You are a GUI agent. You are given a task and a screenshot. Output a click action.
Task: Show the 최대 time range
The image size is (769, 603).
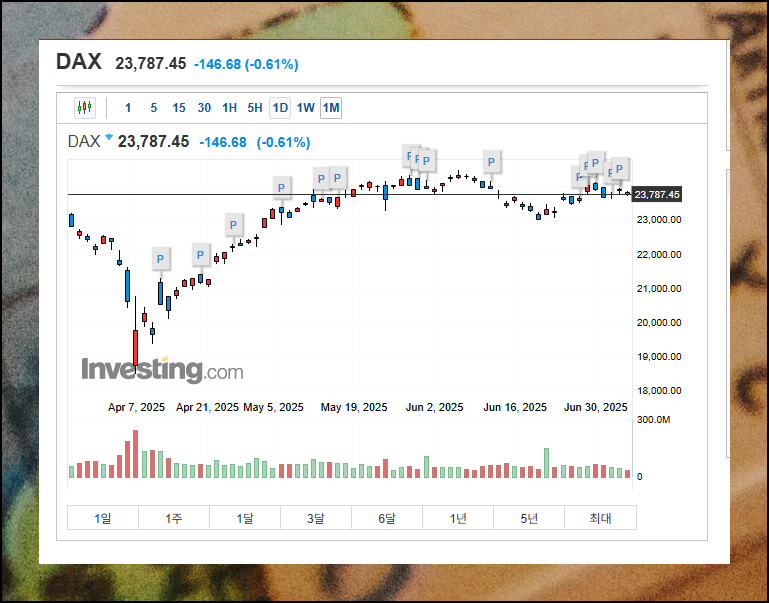tap(600, 518)
